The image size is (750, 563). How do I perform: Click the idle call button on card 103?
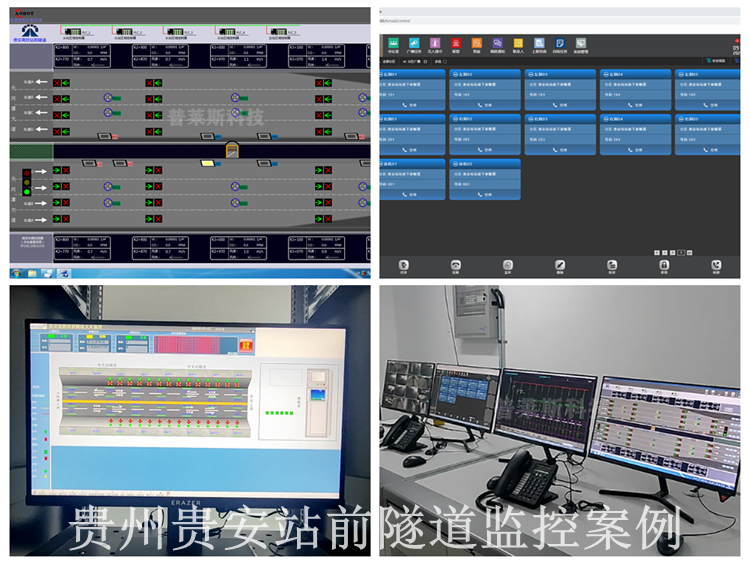[x=560, y=105]
